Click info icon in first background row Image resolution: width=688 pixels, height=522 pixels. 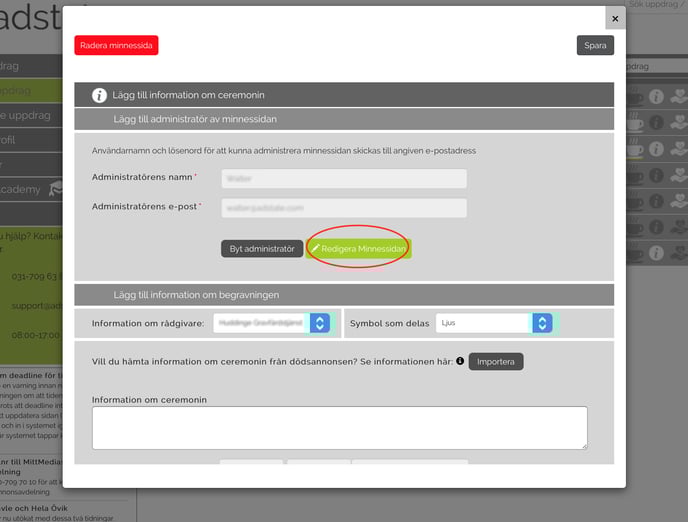tap(656, 97)
